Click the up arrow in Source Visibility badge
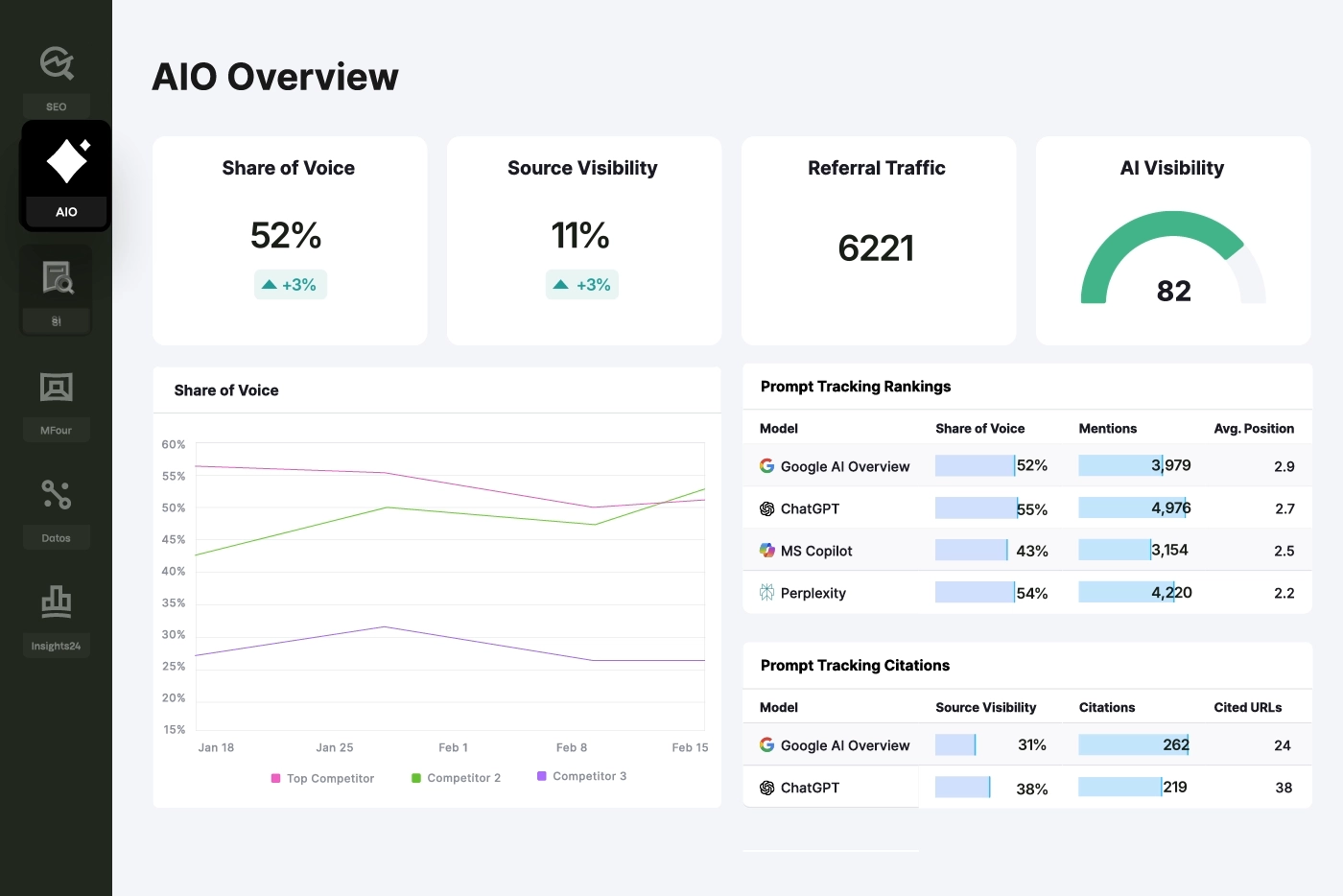The image size is (1343, 896). point(561,285)
